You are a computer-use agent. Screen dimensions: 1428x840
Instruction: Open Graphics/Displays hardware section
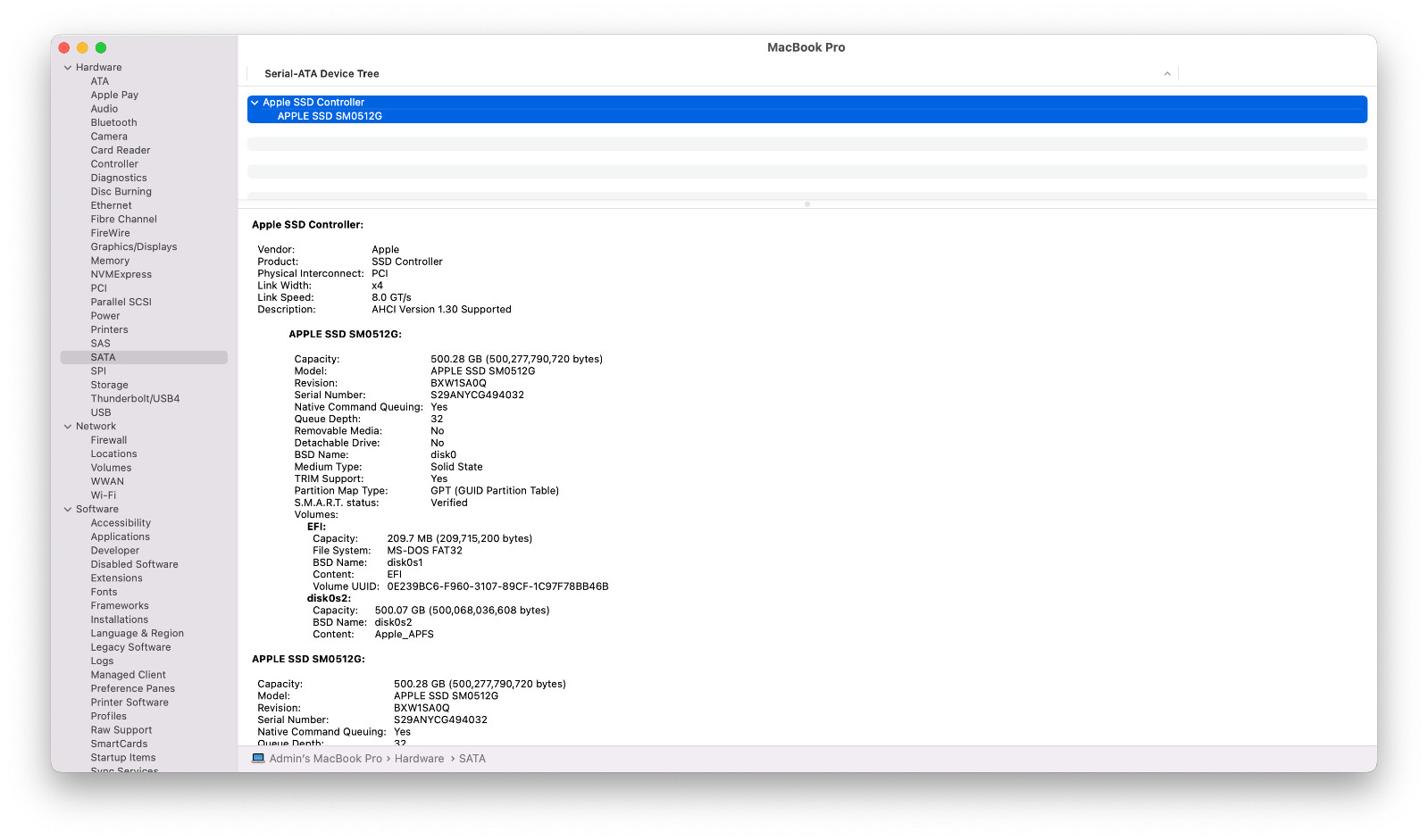tap(133, 247)
